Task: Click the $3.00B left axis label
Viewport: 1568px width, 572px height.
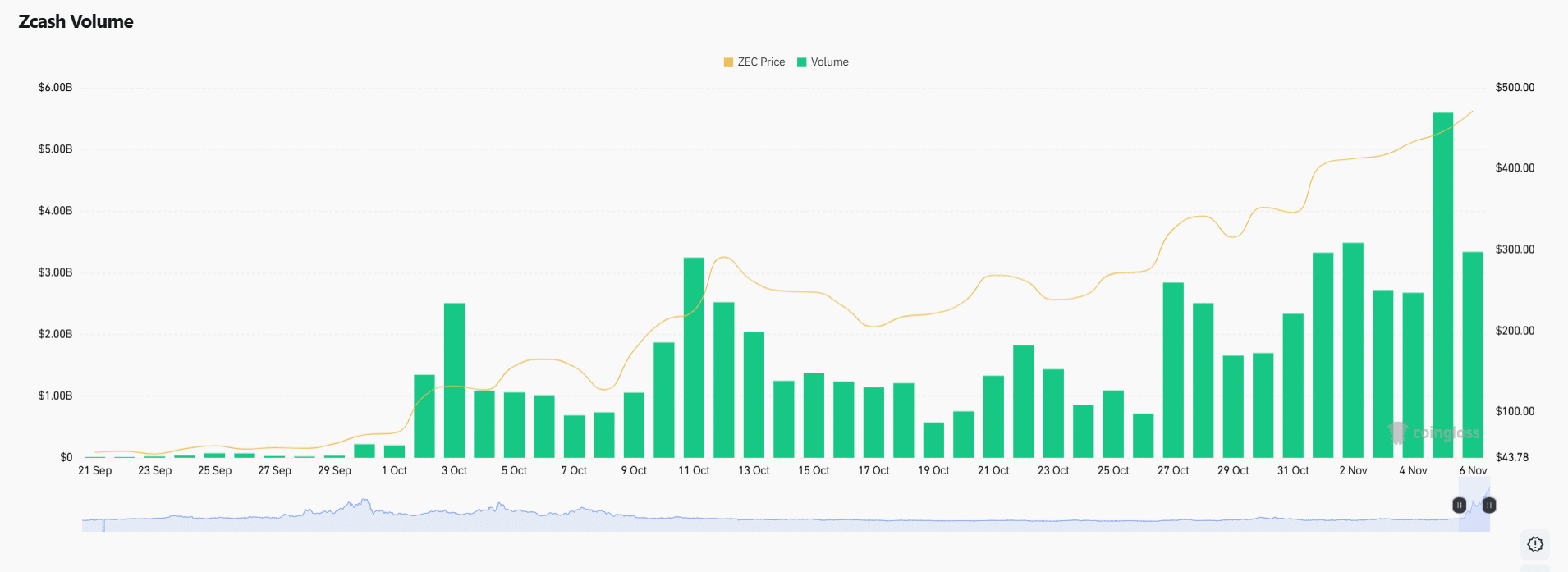Action: 55,272
